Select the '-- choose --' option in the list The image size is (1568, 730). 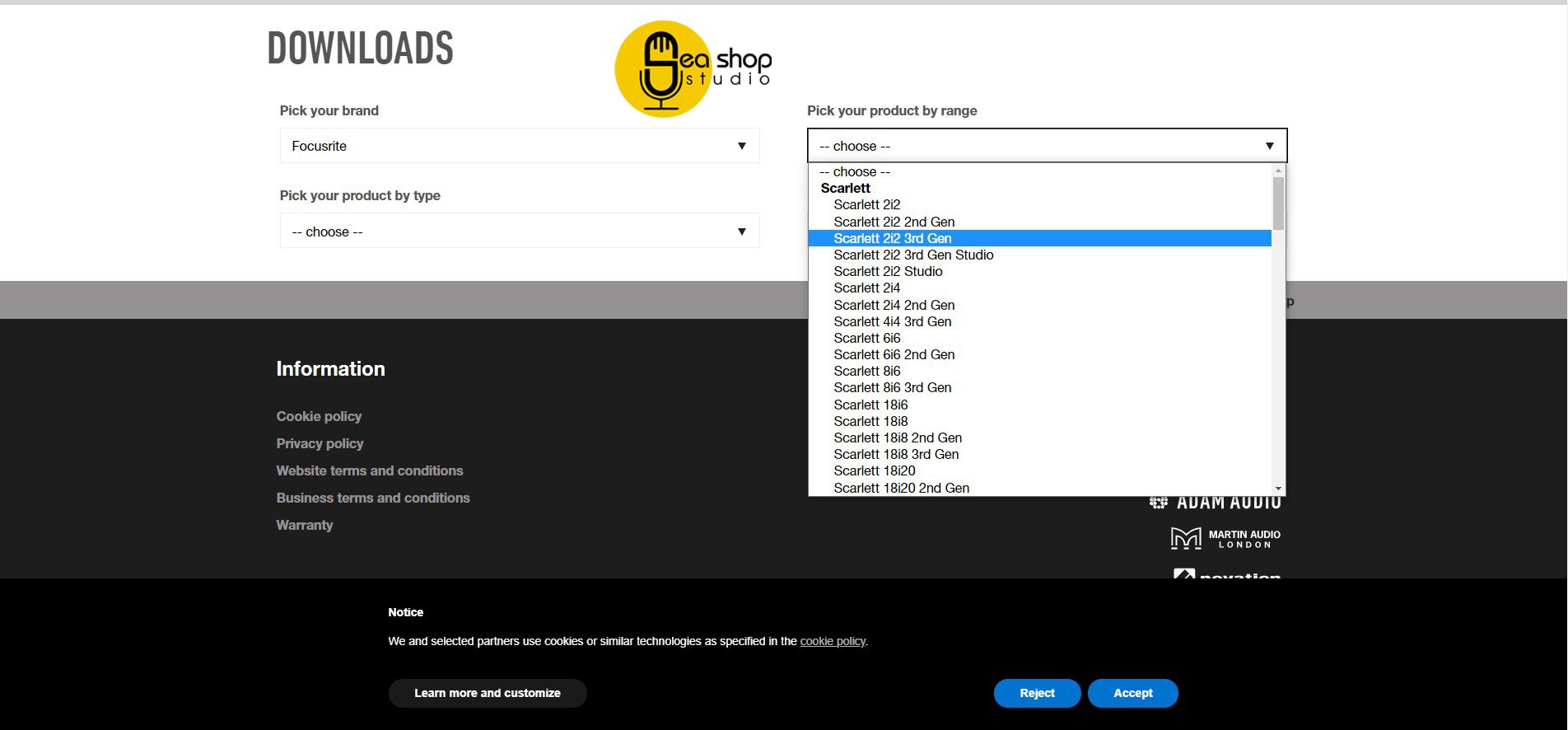1040,171
